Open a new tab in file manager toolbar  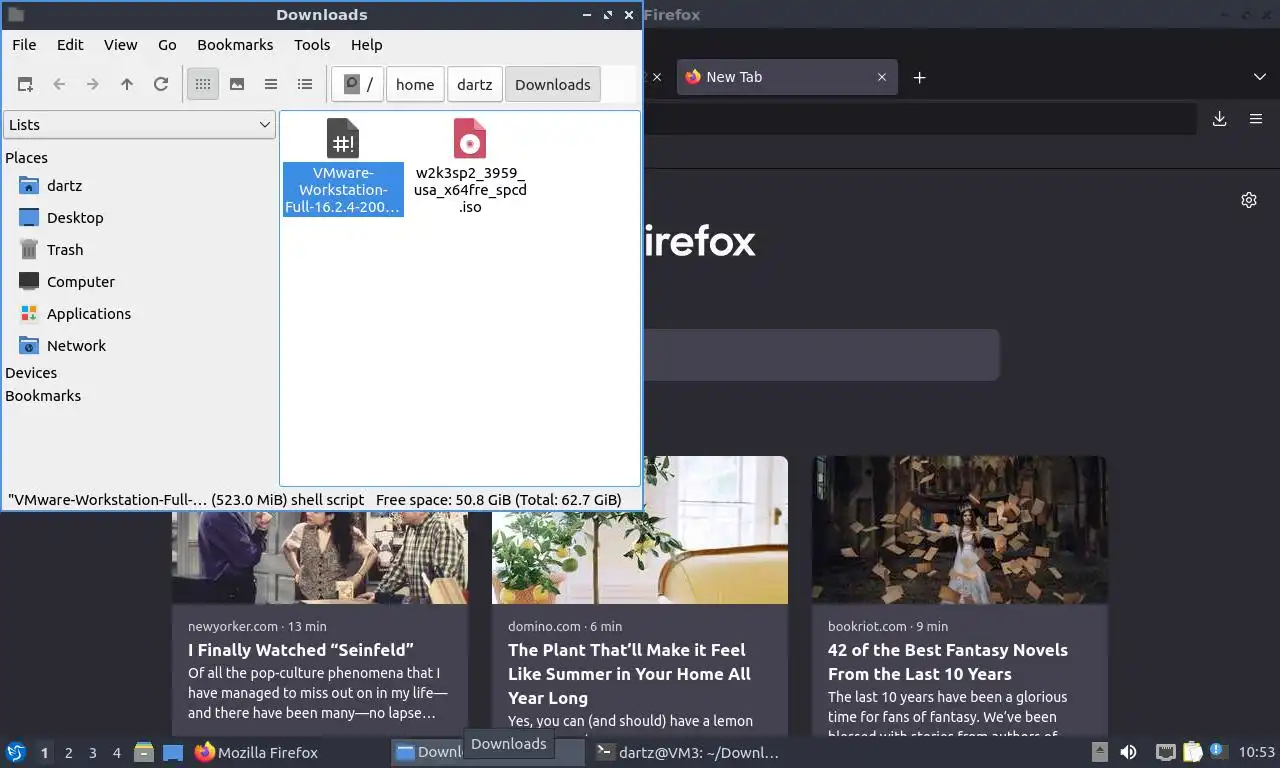(x=25, y=85)
